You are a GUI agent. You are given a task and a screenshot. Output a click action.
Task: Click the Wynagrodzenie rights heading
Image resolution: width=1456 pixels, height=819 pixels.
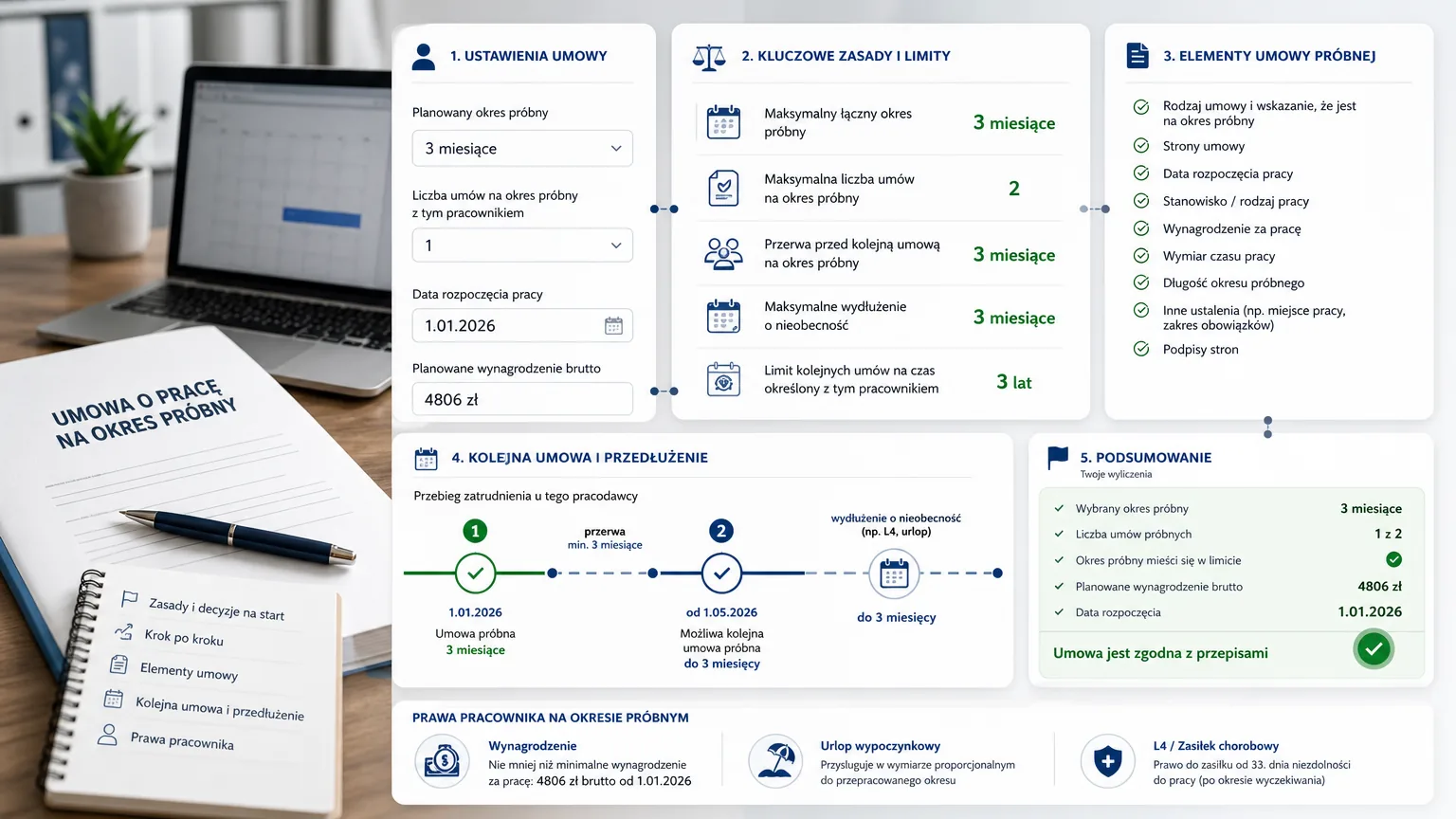tap(533, 746)
